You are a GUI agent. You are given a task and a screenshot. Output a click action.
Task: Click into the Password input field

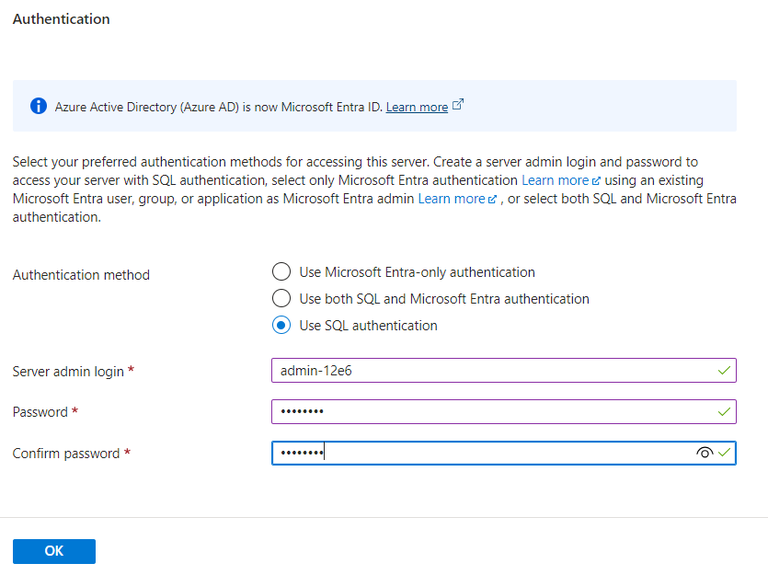pyautogui.click(x=490, y=412)
